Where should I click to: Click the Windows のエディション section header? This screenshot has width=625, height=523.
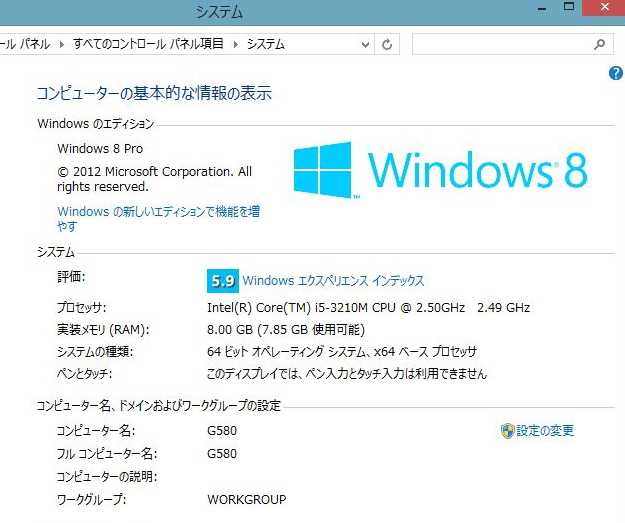(96, 124)
